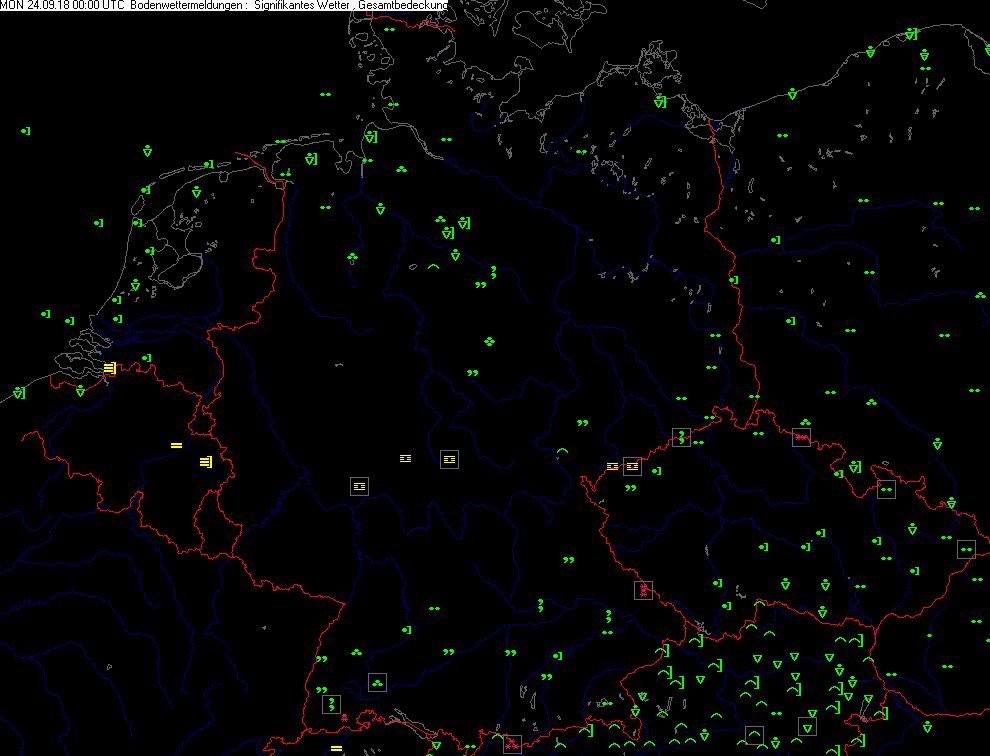Click the isolated green symbol in the top-left corner
990x756 pixels.
26,131
